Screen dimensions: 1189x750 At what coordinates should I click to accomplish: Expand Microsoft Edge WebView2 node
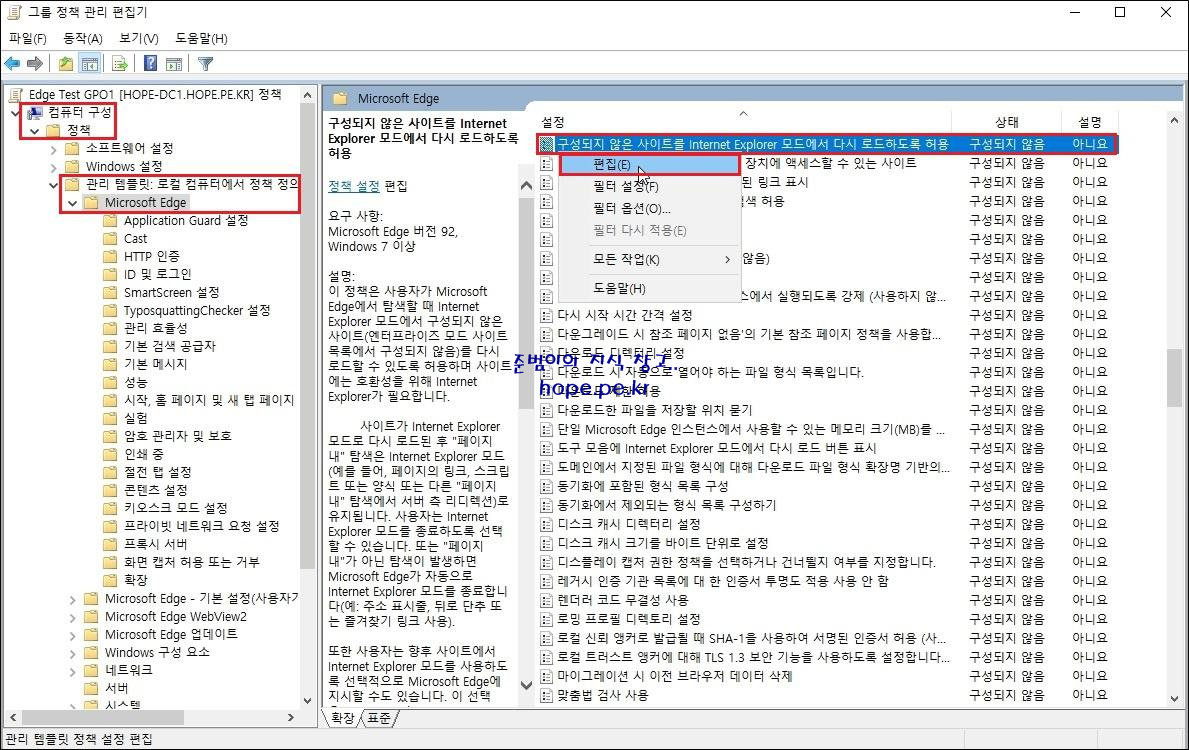coord(72,617)
